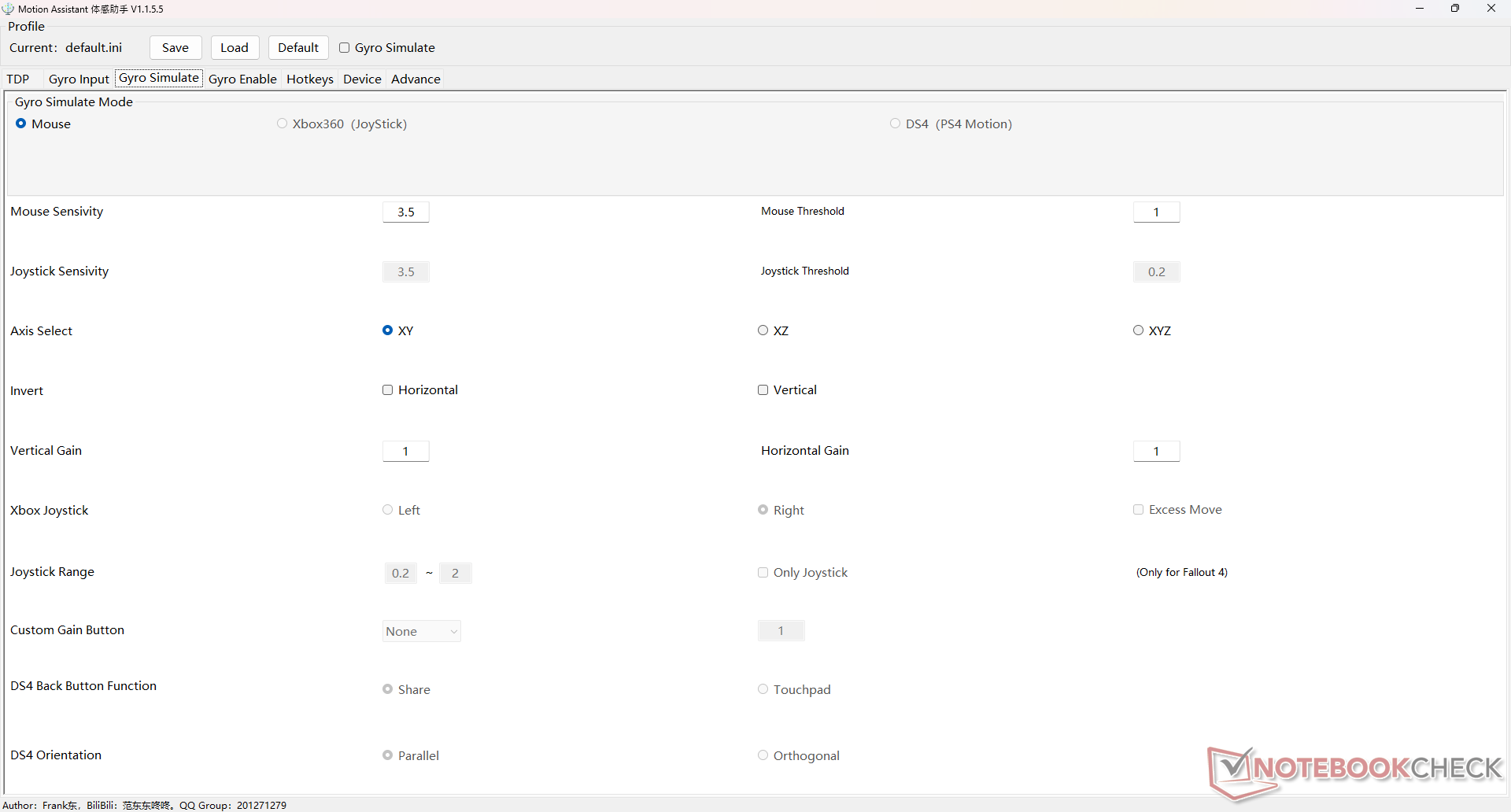Screen dimensions: 1511x812
Task: Click the Horizontal Gain input field
Action: (1156, 452)
